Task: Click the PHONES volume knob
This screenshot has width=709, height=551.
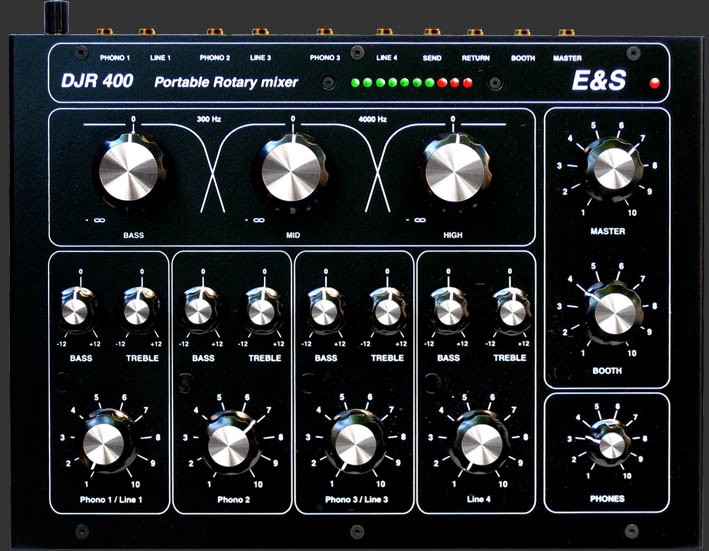Action: (610, 443)
